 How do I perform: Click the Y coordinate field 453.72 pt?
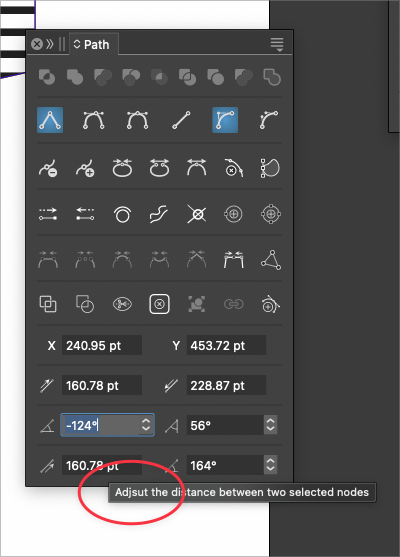coord(226,345)
